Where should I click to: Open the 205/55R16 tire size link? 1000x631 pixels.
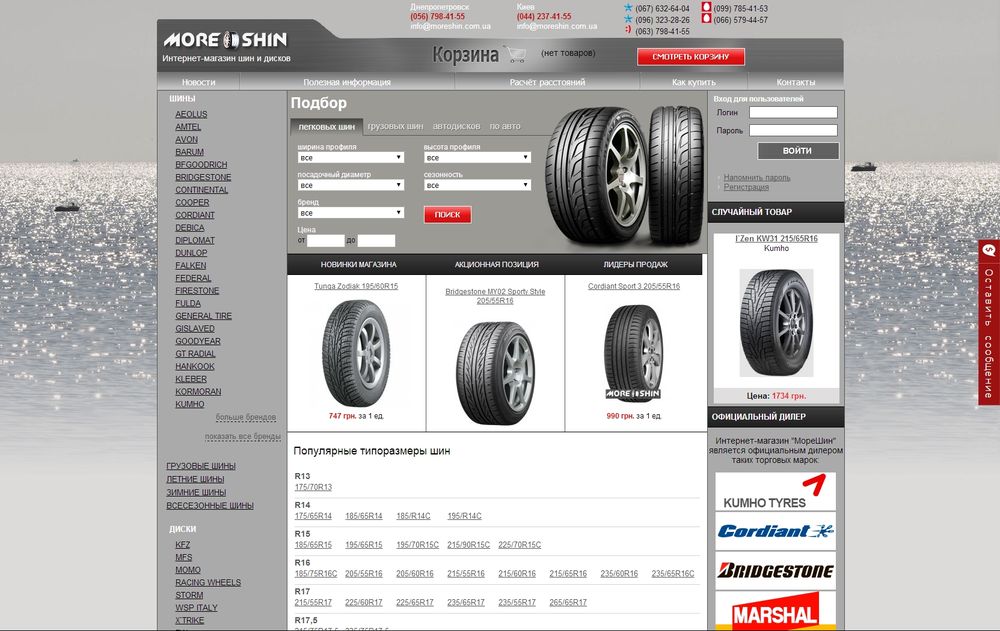pos(364,574)
